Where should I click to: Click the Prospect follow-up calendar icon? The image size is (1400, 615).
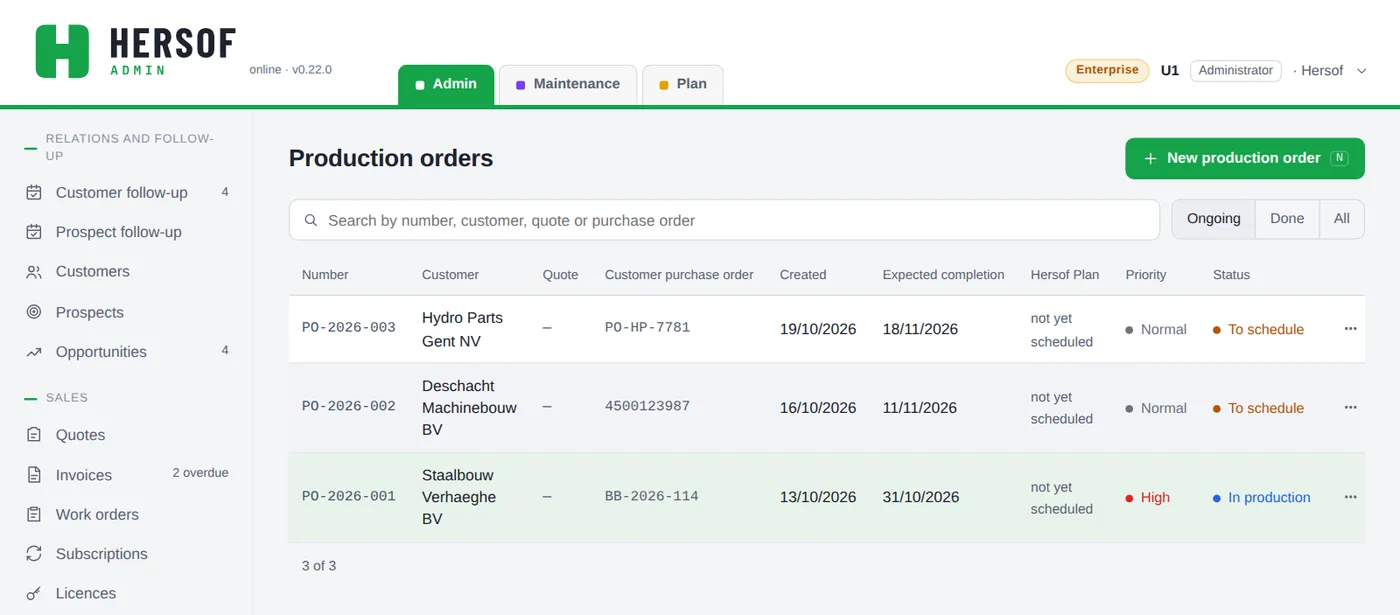tap(34, 232)
